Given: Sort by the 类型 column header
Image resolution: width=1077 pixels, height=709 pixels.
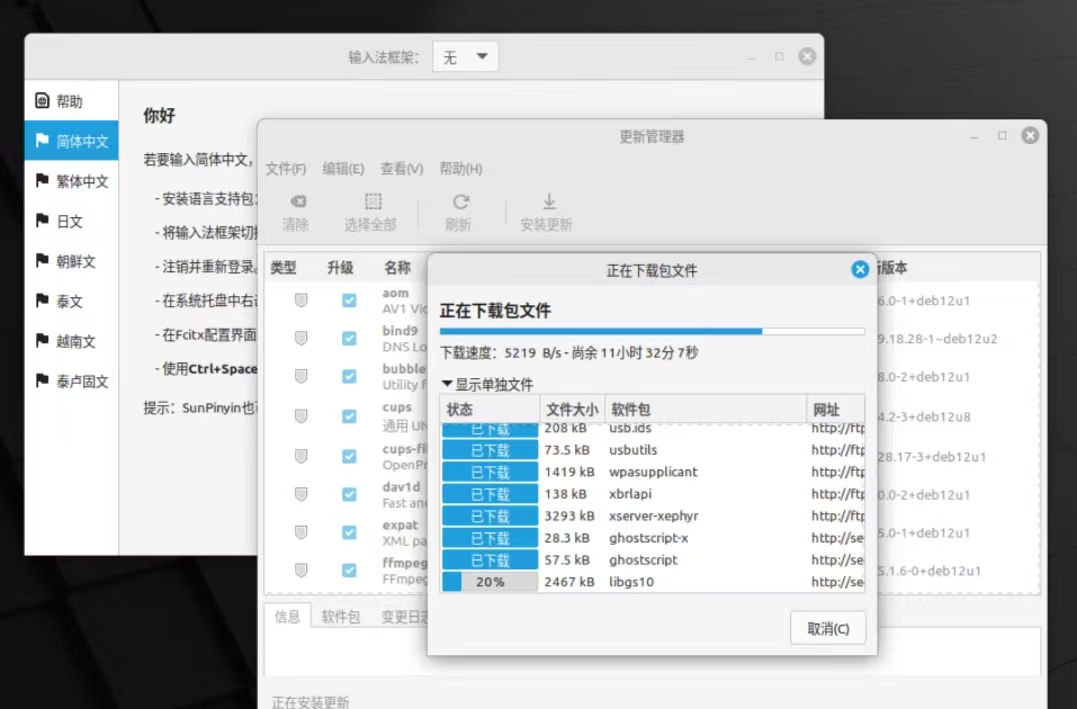Looking at the screenshot, I should point(283,268).
